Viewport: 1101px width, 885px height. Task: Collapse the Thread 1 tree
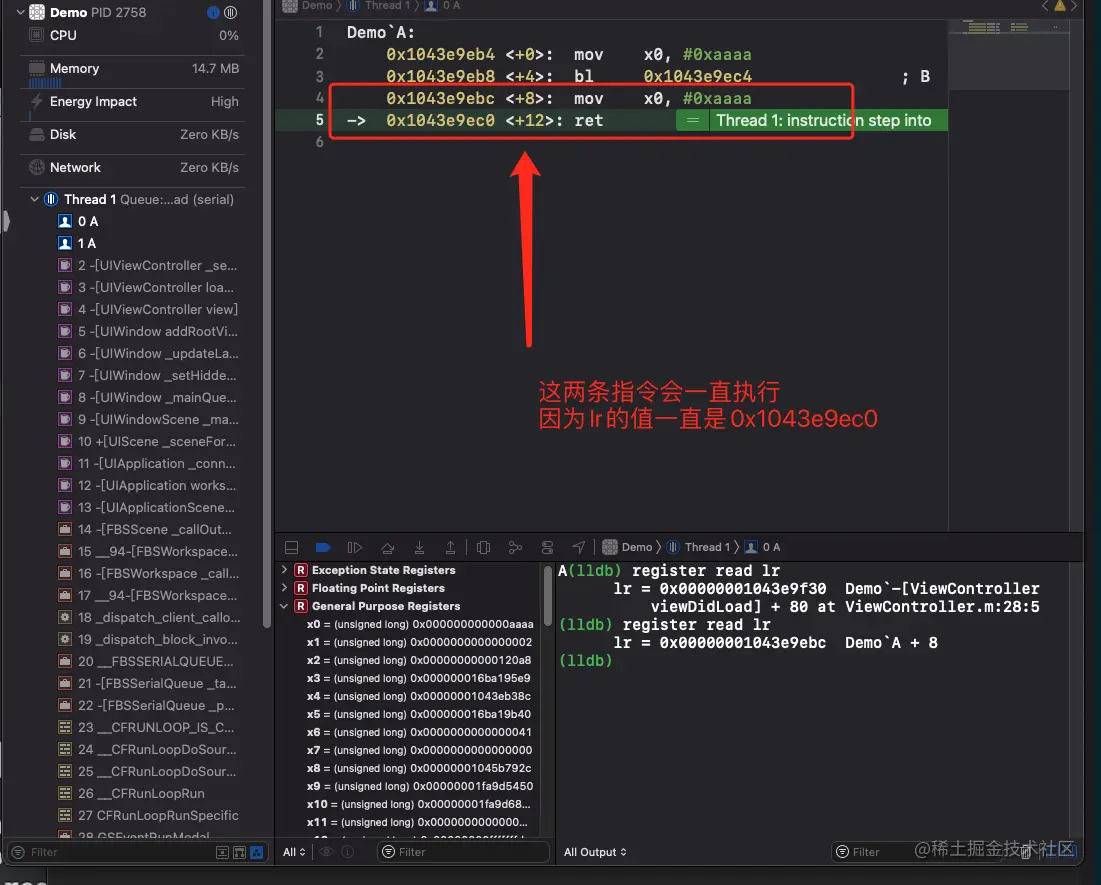tap(34, 199)
